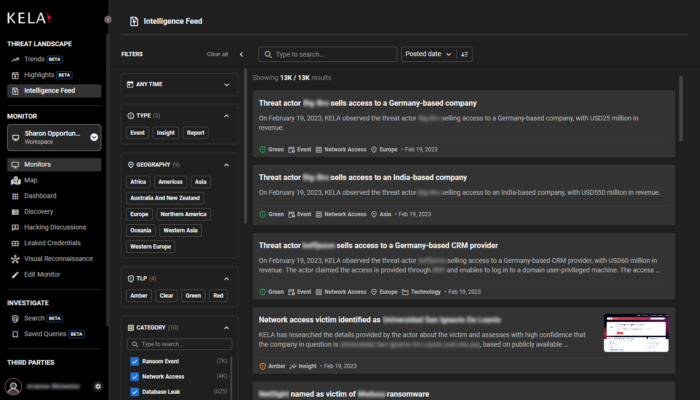
Task: Open Trends in Threat Landscape
Action: pyautogui.click(x=34, y=59)
